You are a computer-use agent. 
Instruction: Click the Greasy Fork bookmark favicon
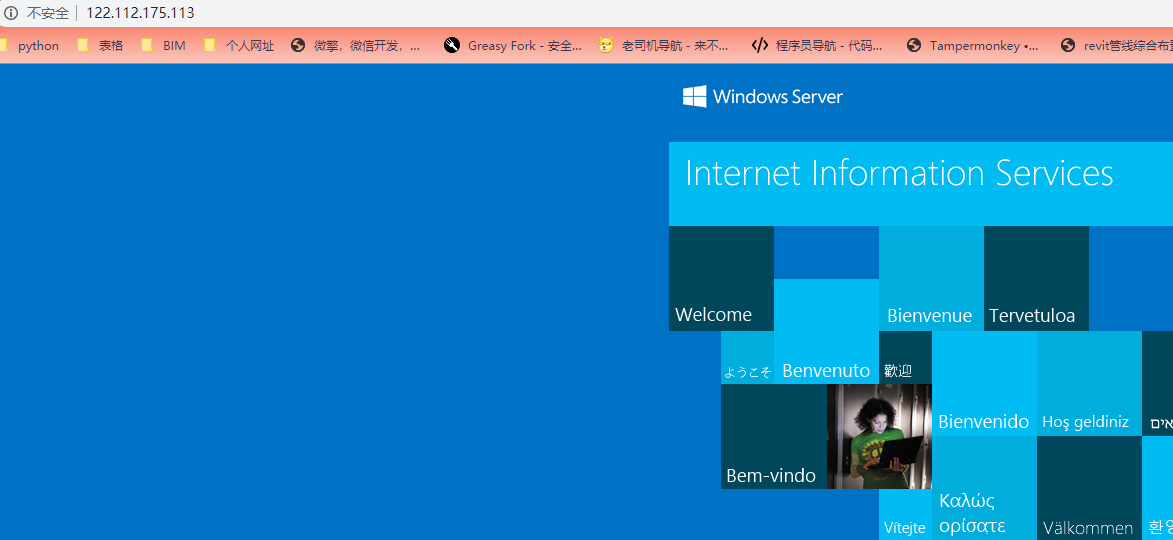pyautogui.click(x=451, y=46)
